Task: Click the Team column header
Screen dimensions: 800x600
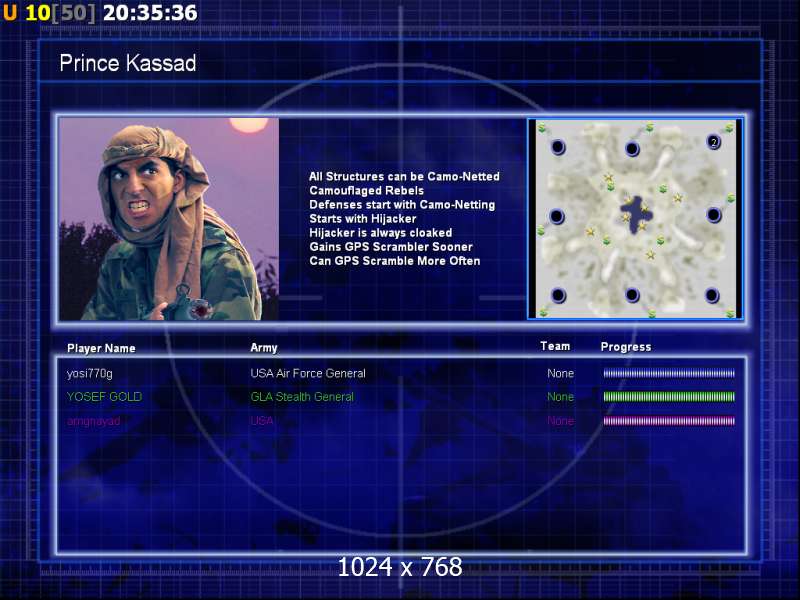Action: [555, 346]
